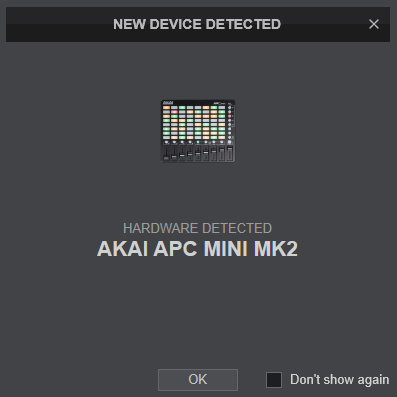Click the red round side button on the controller image

click(229, 116)
